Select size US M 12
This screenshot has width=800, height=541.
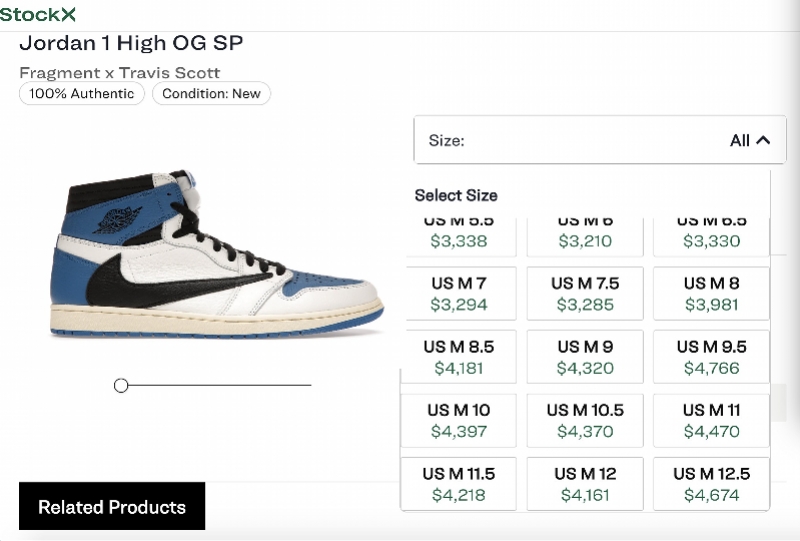(x=585, y=484)
